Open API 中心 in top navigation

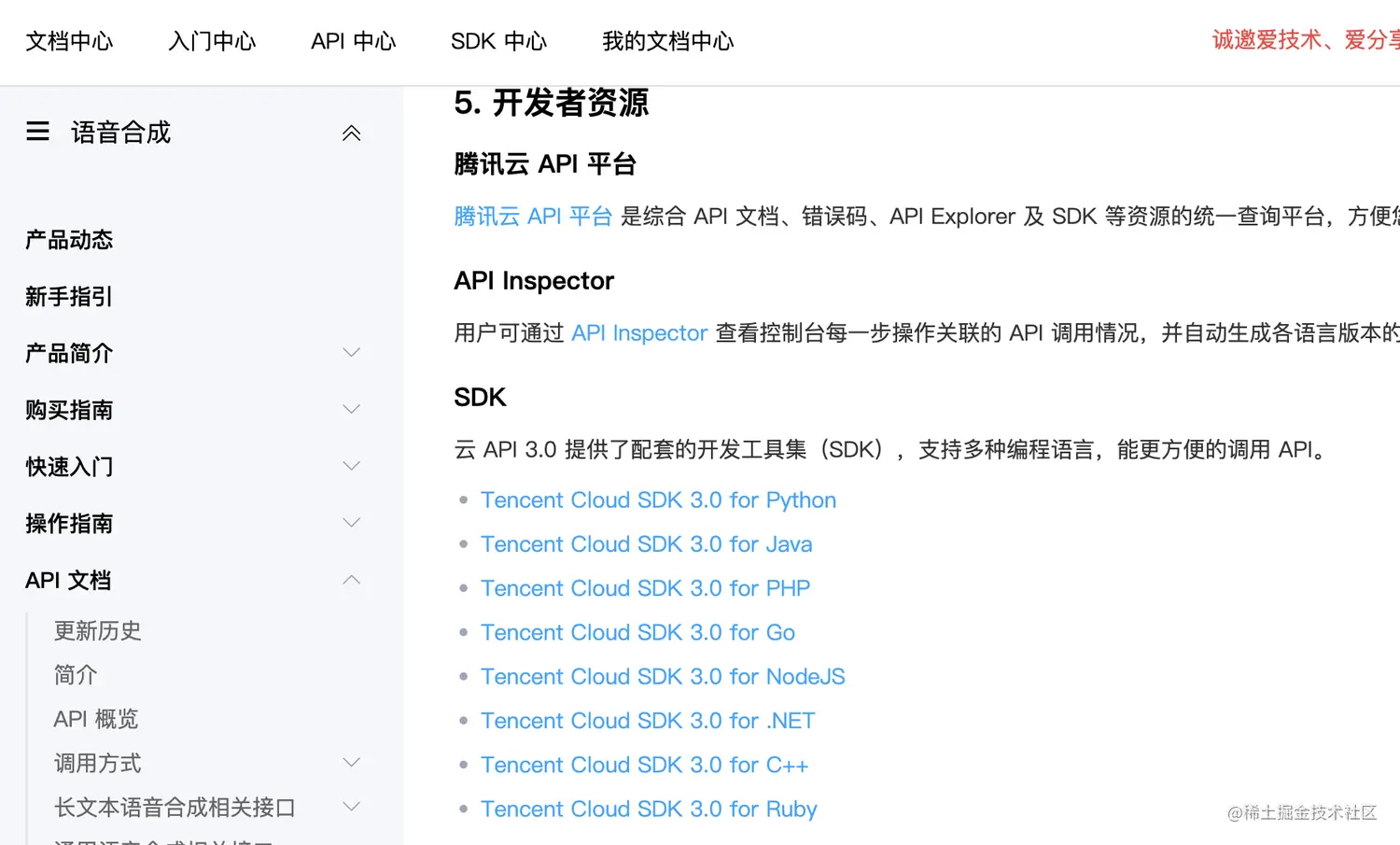(354, 41)
